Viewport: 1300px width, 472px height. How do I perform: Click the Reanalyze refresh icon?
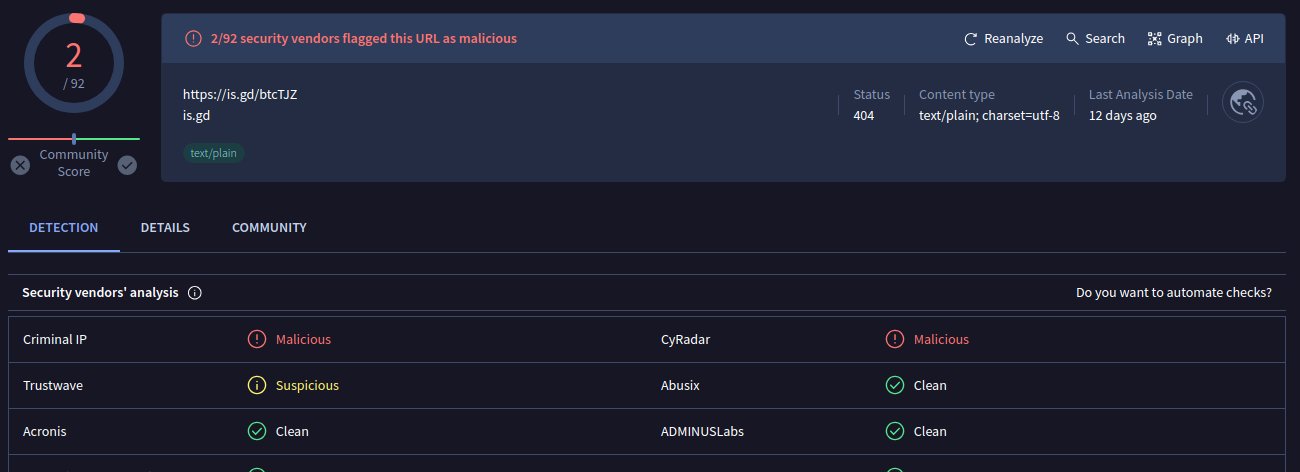[x=970, y=39]
